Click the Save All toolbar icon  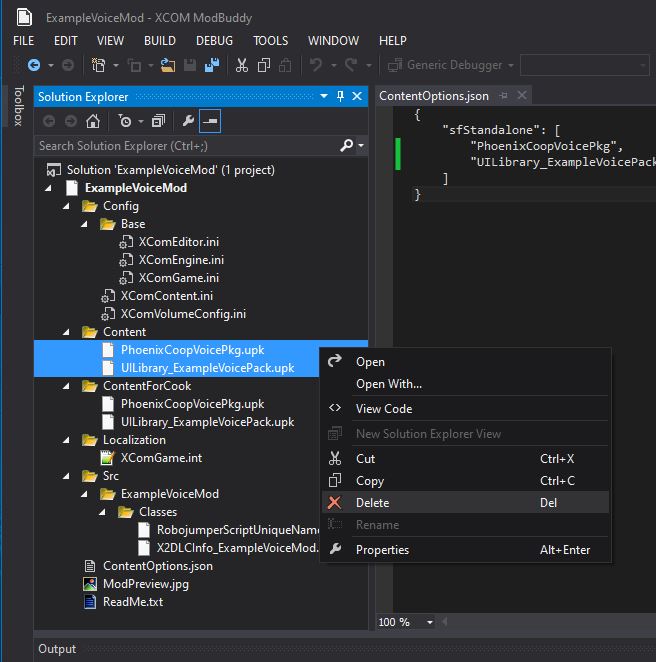point(212,65)
